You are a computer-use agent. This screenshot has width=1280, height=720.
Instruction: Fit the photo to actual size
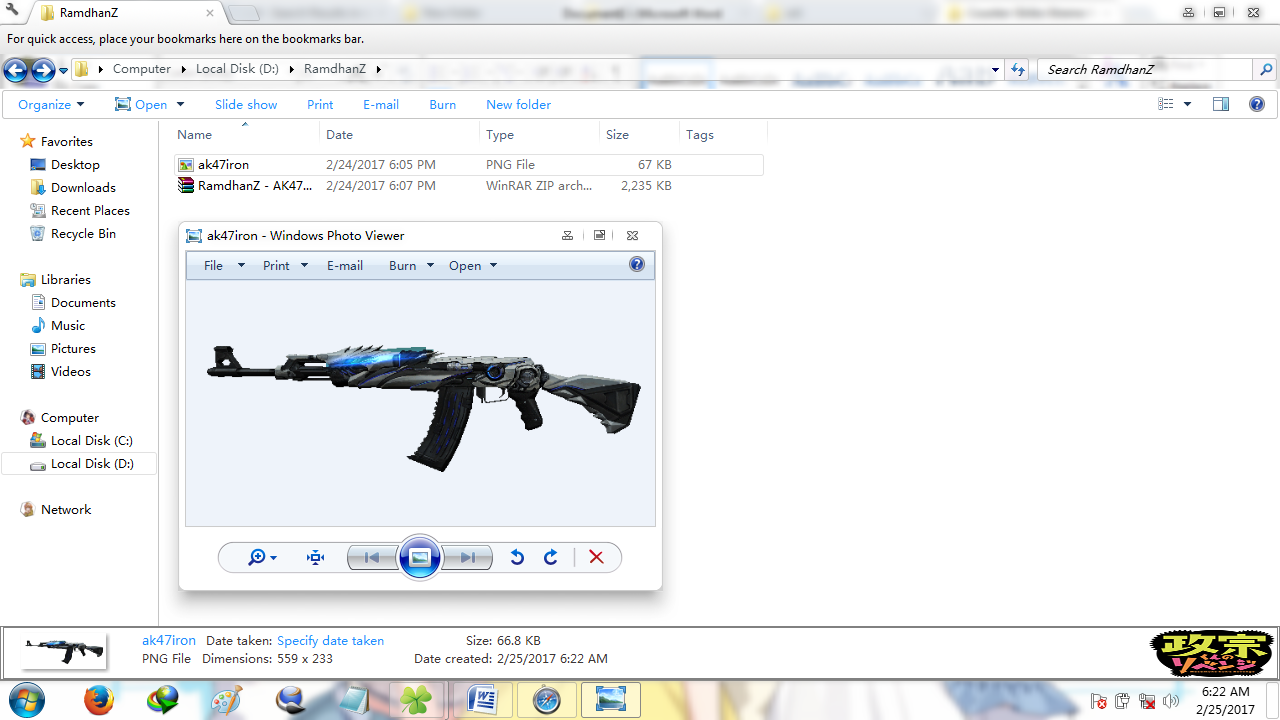(316, 558)
